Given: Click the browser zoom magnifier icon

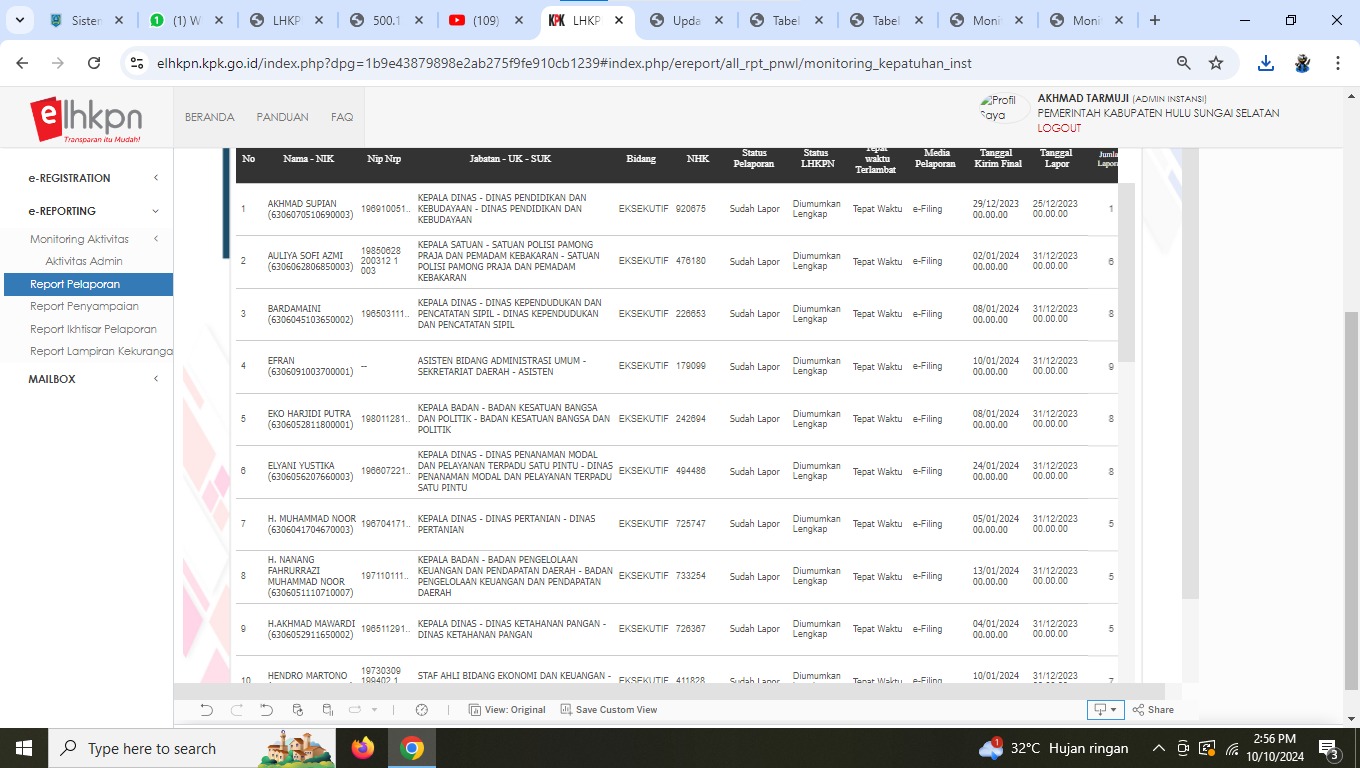Looking at the screenshot, I should tap(1184, 63).
